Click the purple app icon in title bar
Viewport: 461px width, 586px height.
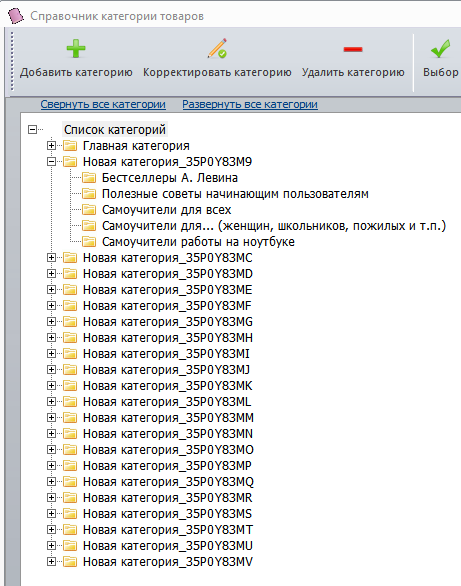(15, 16)
